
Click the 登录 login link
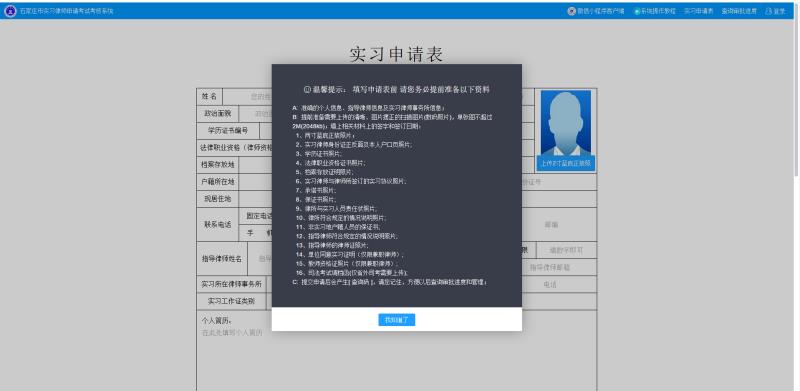[779, 11]
